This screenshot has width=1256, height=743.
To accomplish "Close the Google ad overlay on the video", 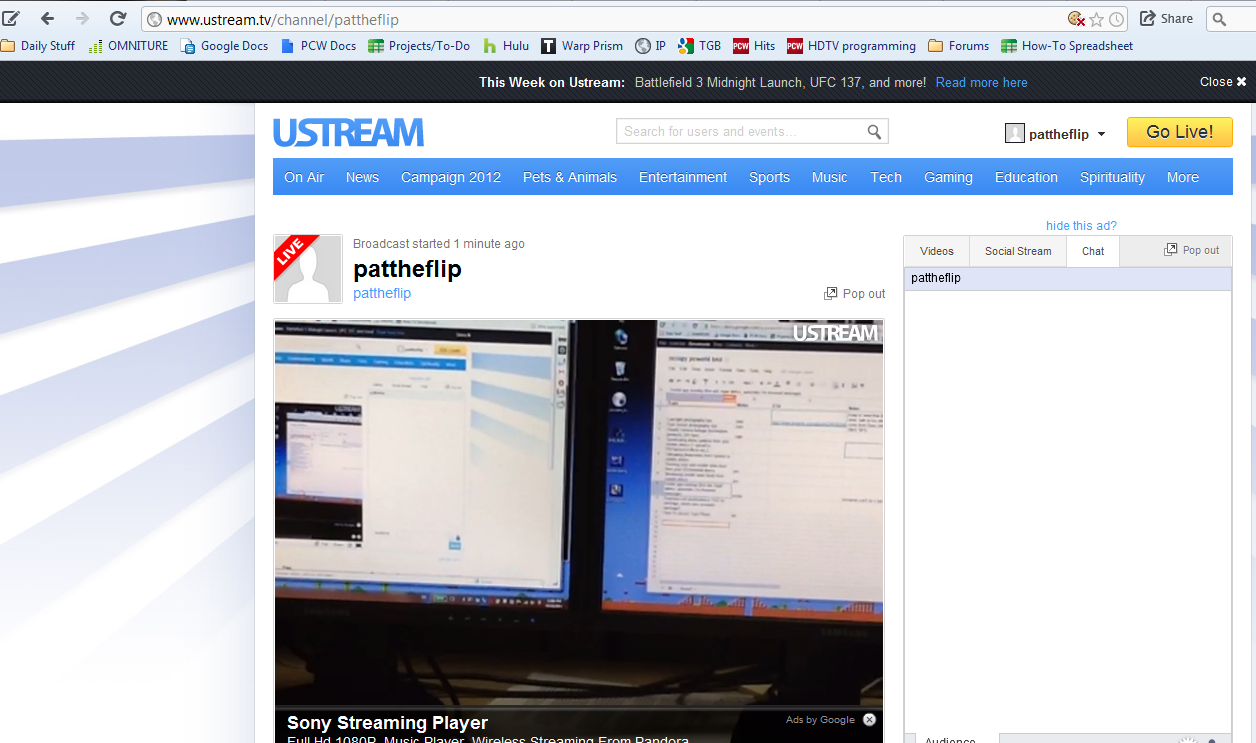I will point(869,719).
